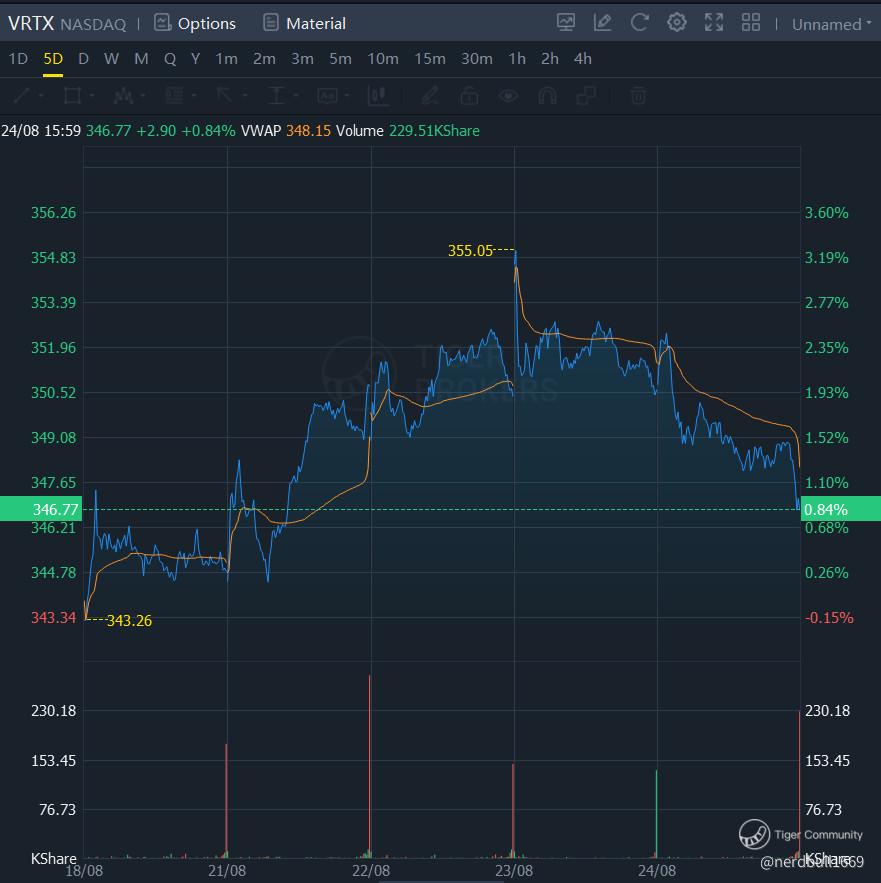Switch to the daily D timeframe
881x883 pixels.
point(83,59)
